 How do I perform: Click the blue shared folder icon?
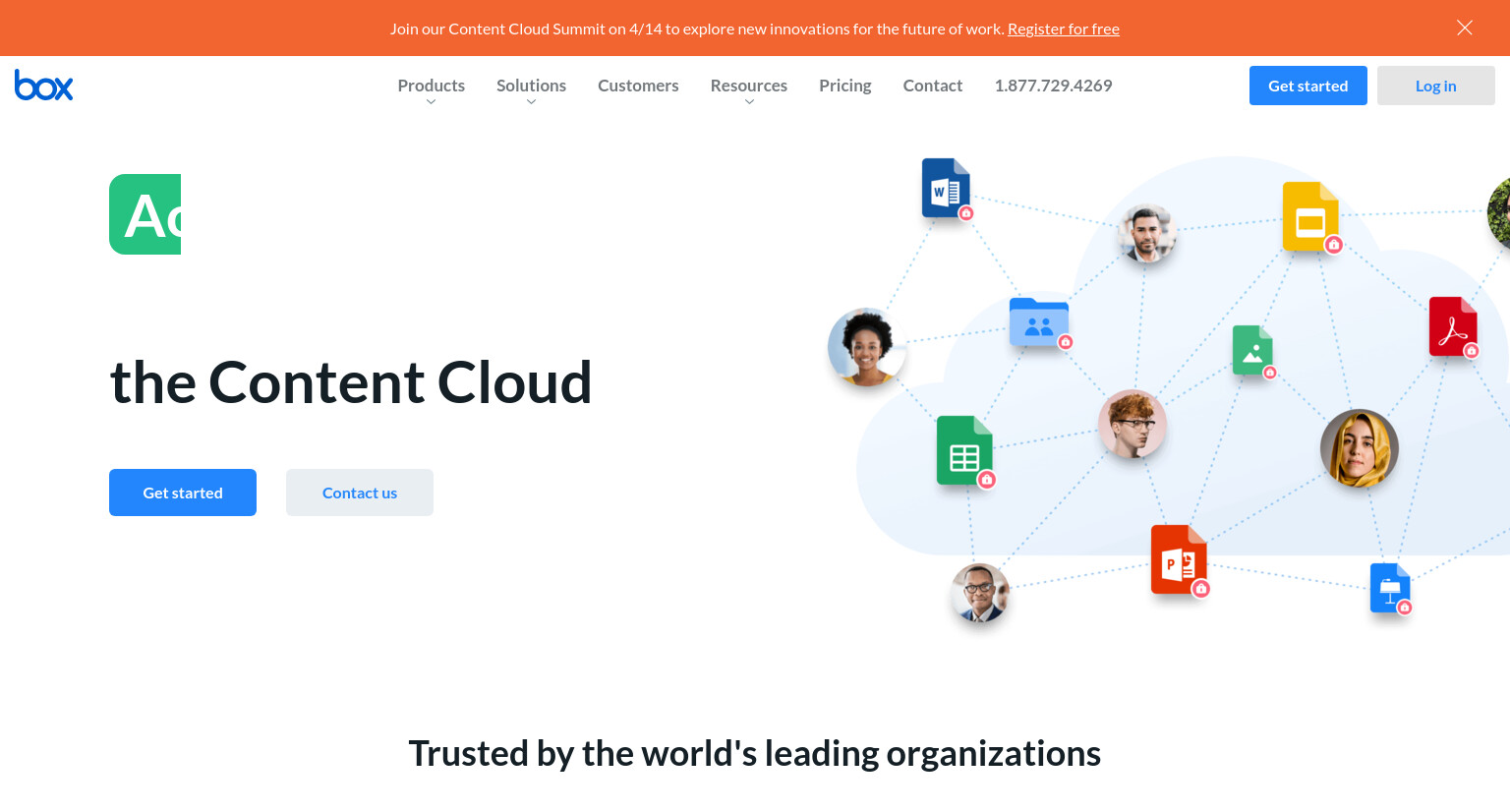(1039, 321)
